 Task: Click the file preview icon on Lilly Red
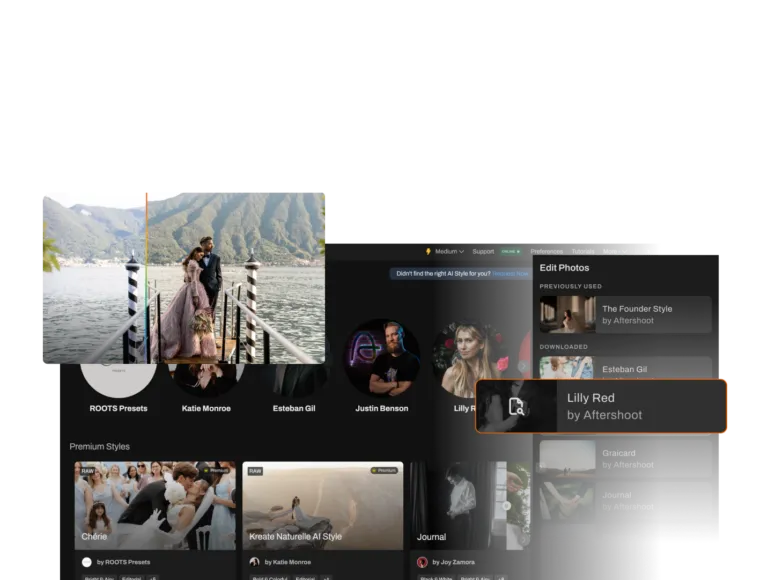tap(516, 406)
